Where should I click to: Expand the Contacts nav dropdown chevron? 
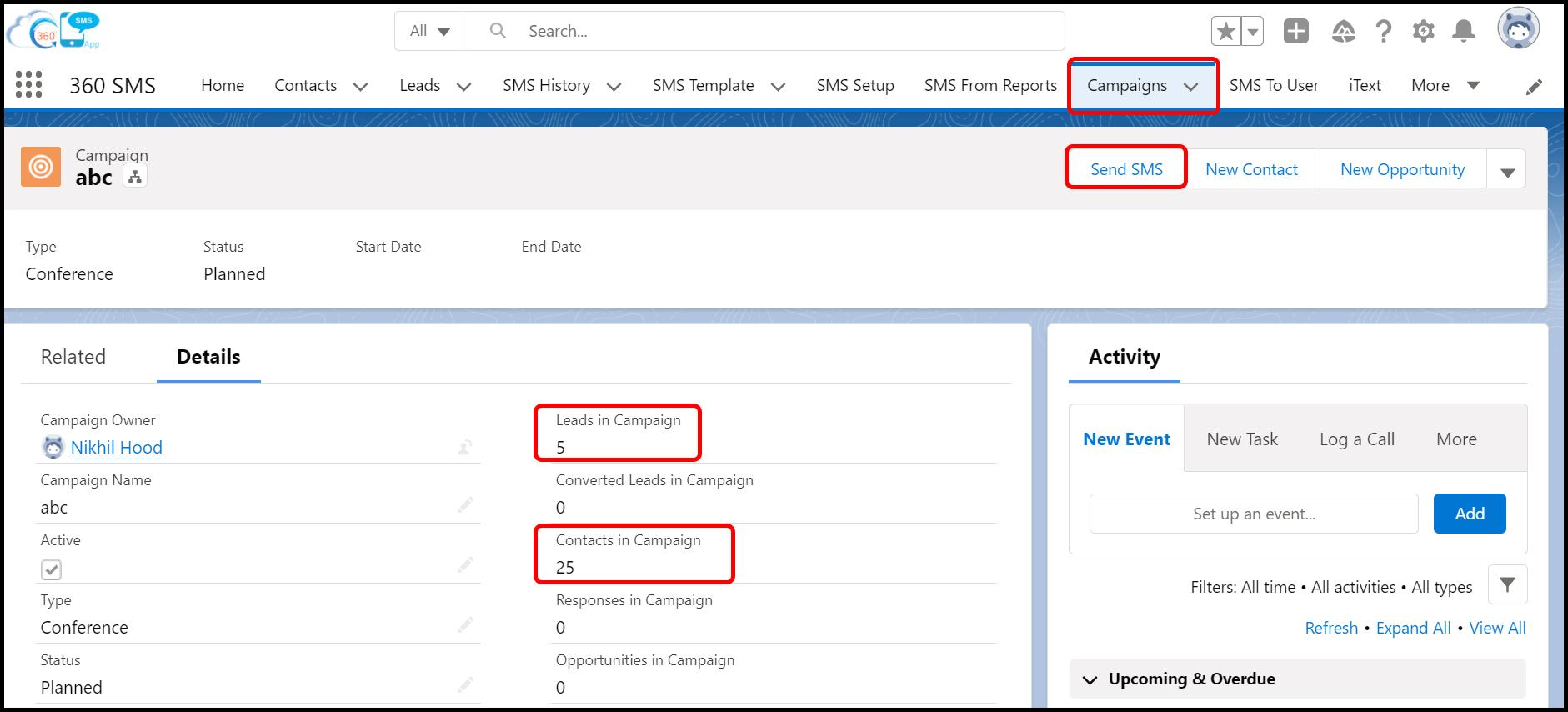coord(360,87)
